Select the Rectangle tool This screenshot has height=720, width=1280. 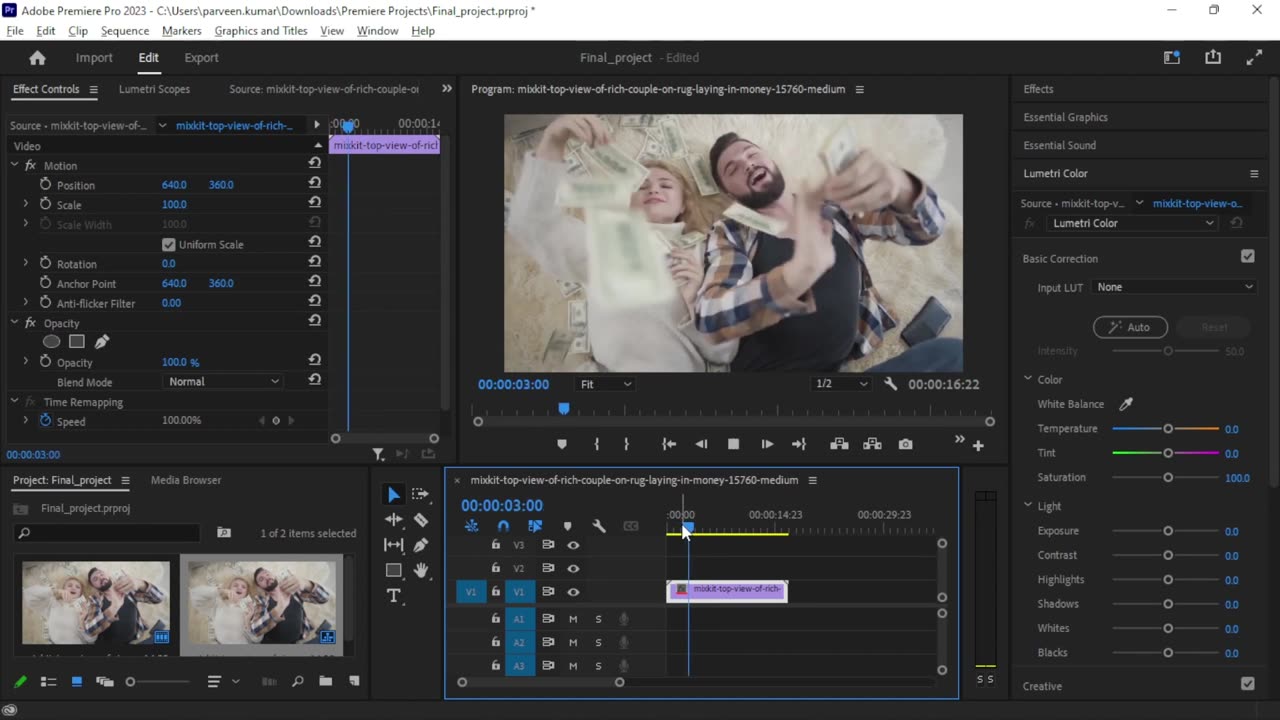coord(394,570)
